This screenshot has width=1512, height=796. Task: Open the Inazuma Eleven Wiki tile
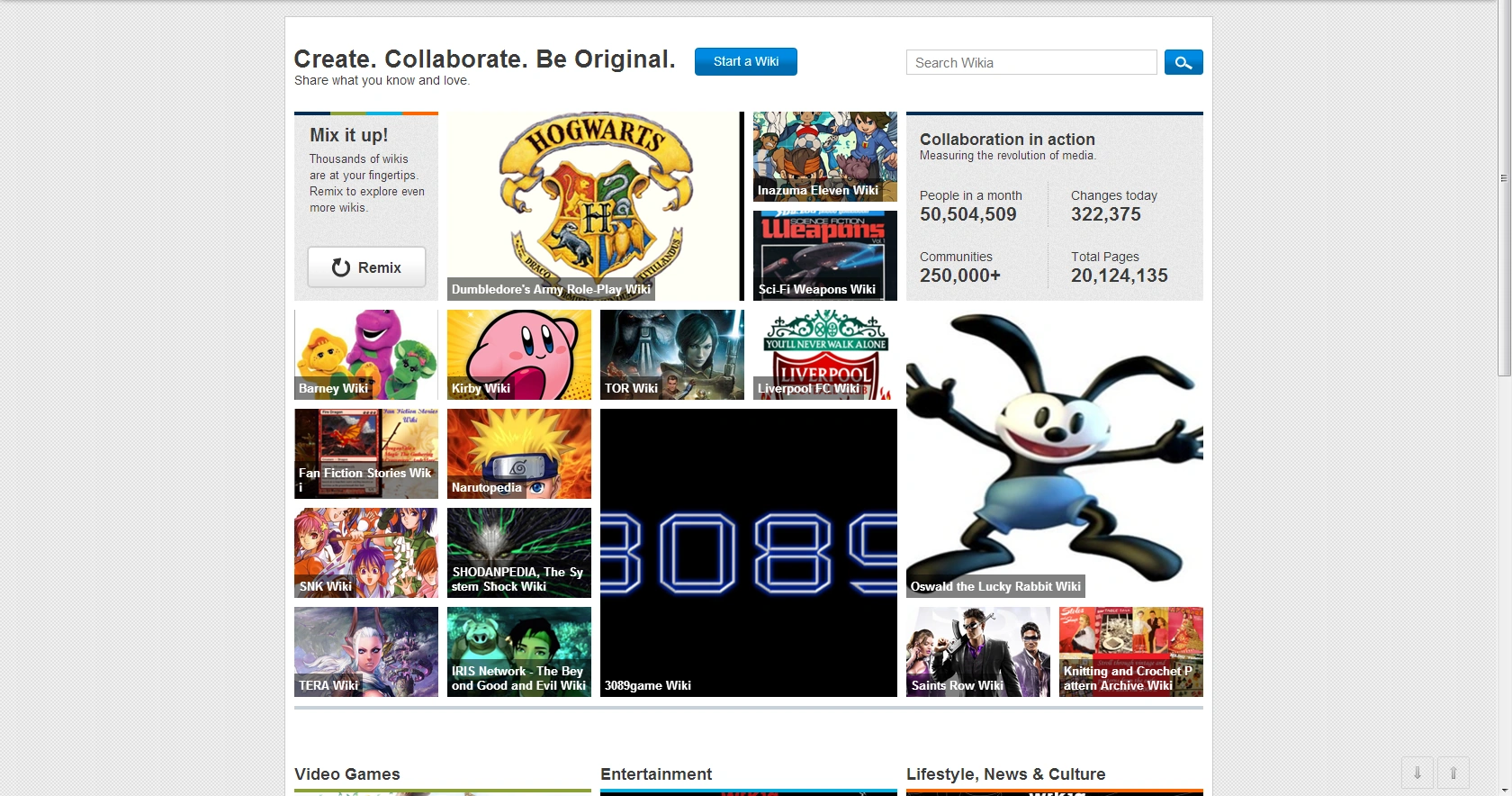pos(825,157)
